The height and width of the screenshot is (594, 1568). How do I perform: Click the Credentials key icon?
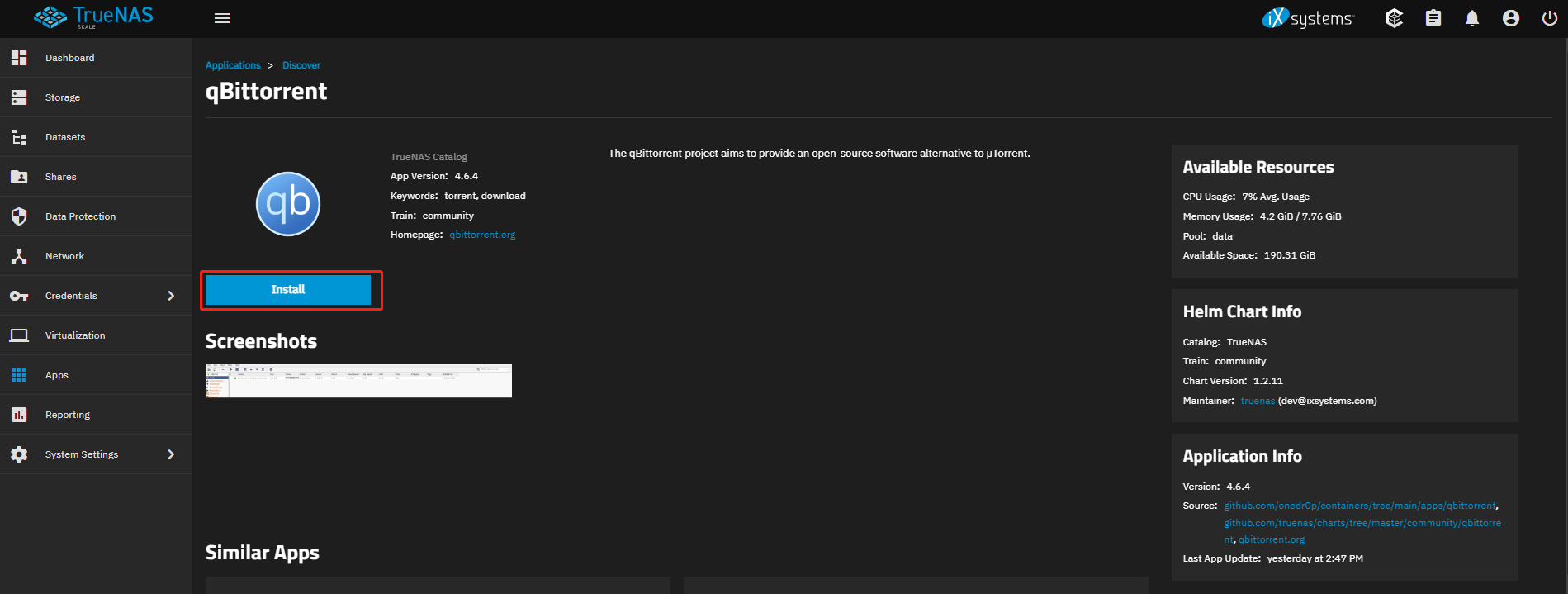(x=19, y=296)
